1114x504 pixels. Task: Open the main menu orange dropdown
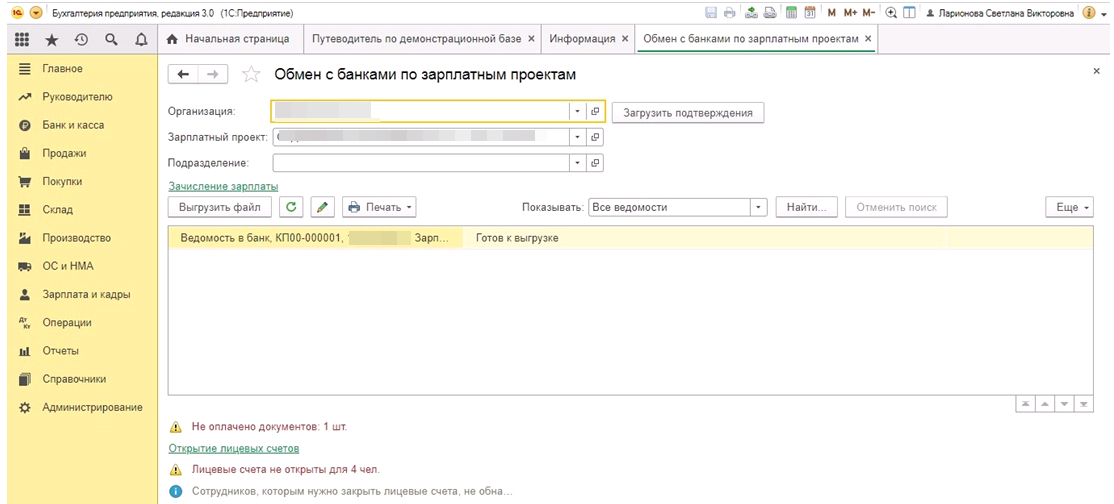36,13
